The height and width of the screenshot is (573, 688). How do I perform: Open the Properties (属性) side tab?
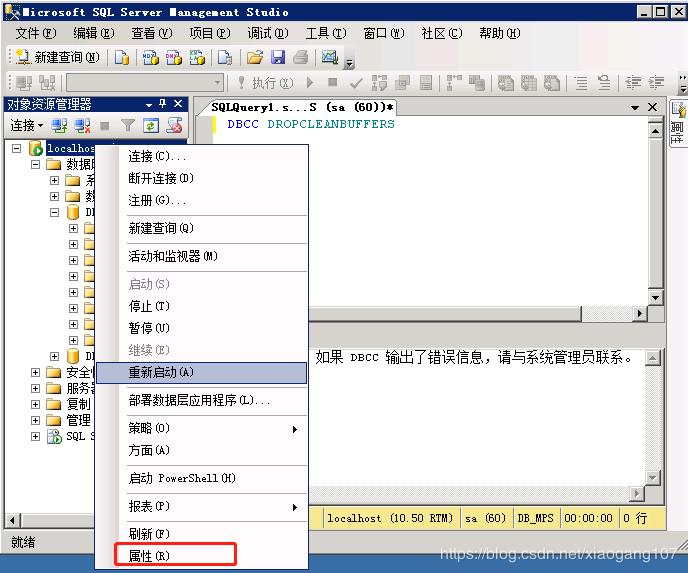click(x=678, y=123)
